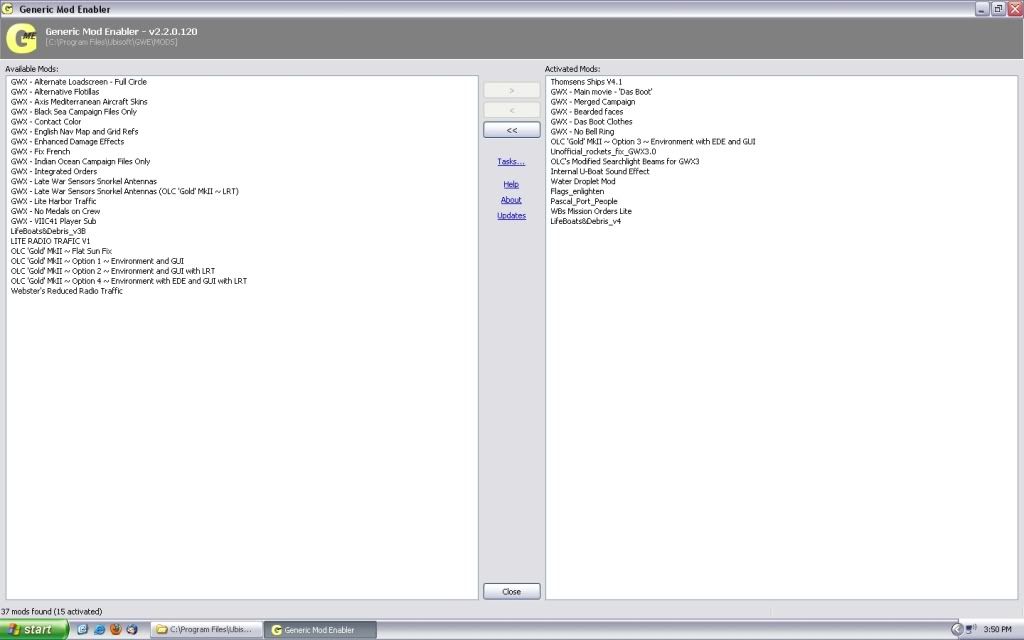Click the '37 mods found (15 activated)' status text
This screenshot has height=640, width=1024.
click(x=52, y=612)
